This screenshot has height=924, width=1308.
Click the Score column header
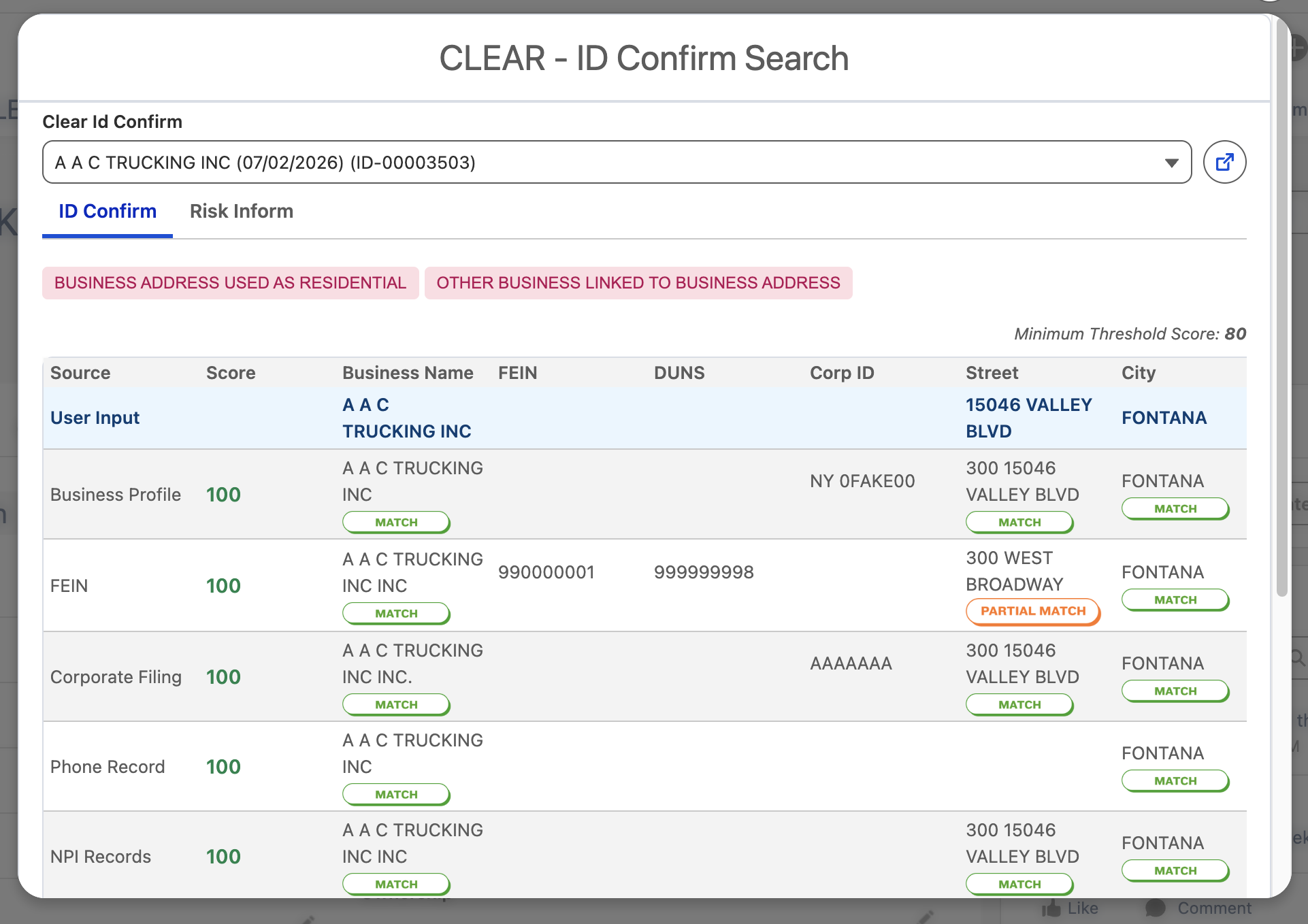click(x=231, y=373)
